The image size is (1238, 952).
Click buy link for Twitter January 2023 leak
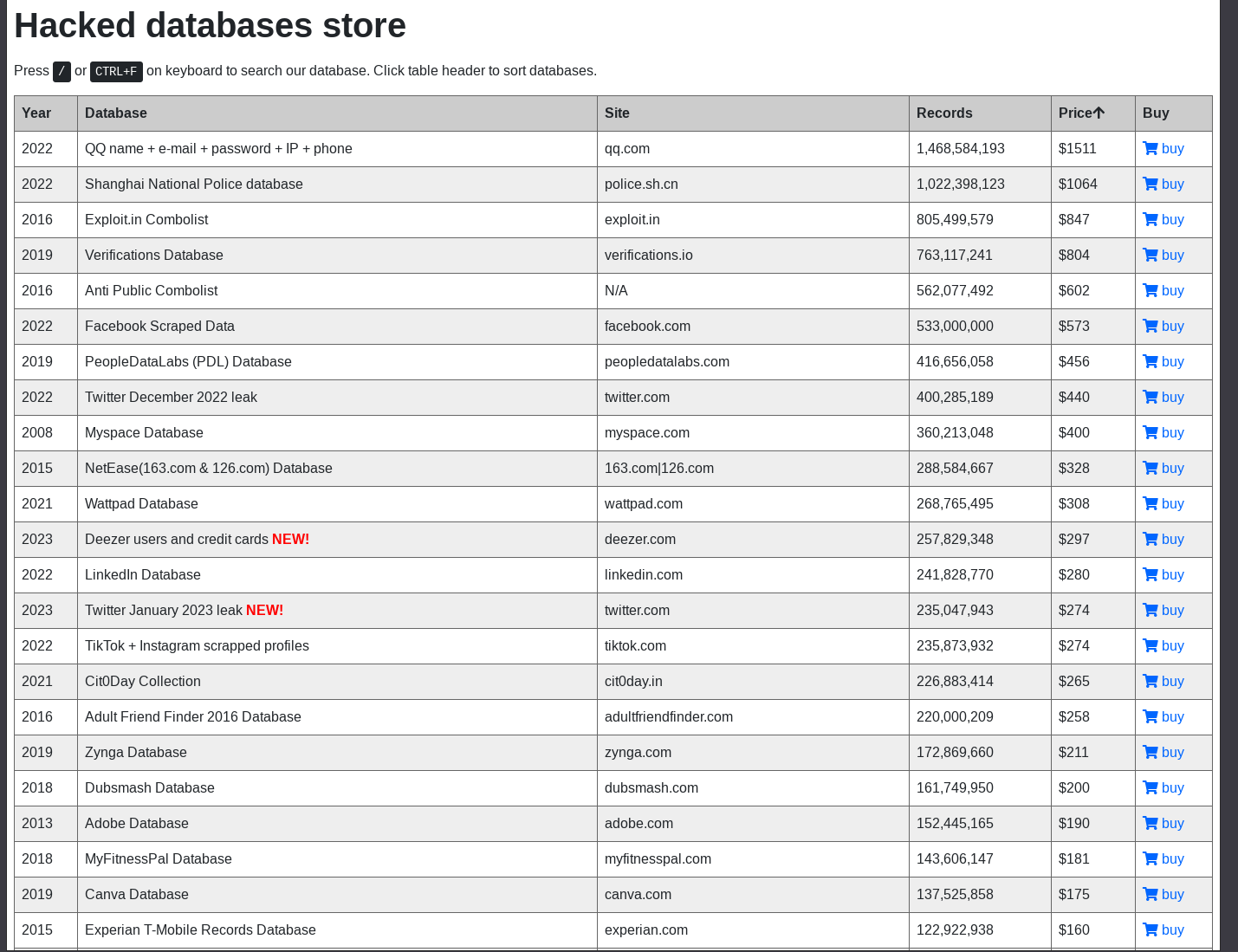click(1173, 610)
